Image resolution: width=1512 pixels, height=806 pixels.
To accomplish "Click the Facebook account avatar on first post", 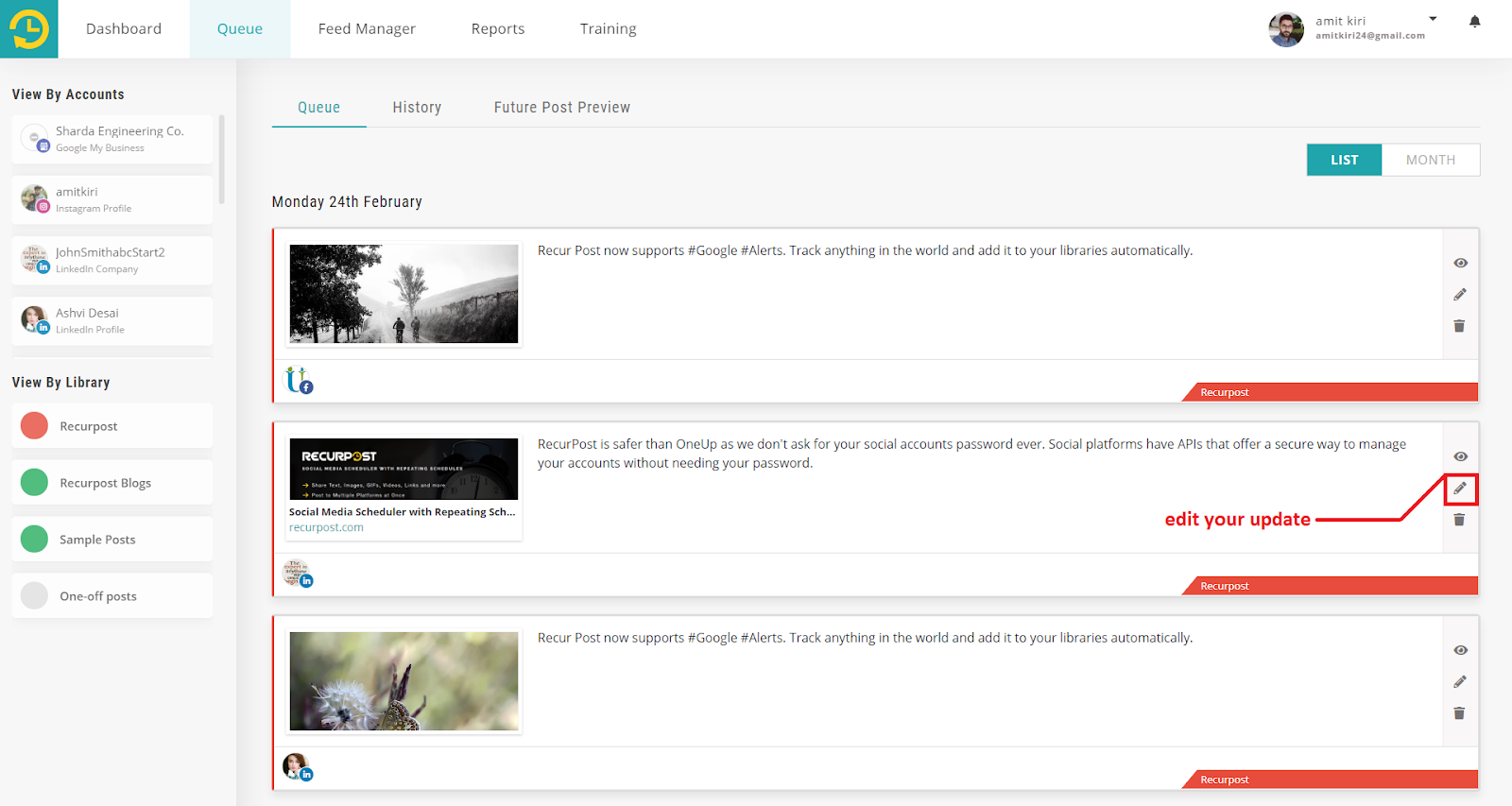I will tap(299, 380).
